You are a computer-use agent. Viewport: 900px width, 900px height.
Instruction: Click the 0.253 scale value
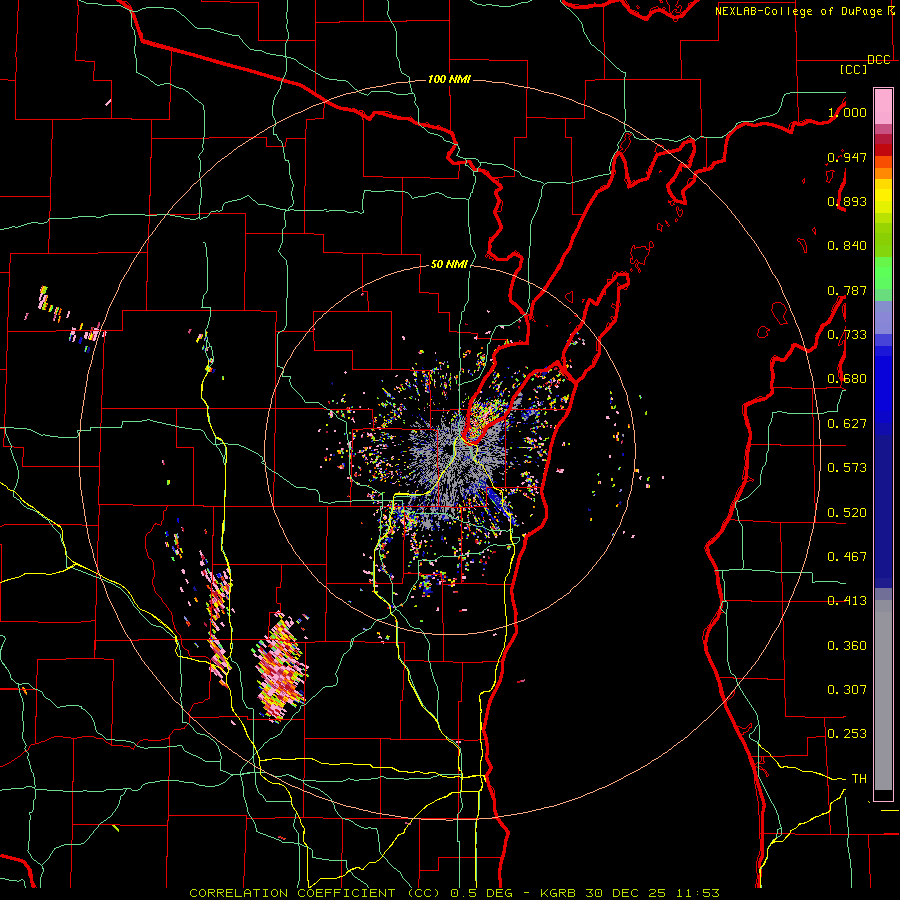pyautogui.click(x=847, y=734)
